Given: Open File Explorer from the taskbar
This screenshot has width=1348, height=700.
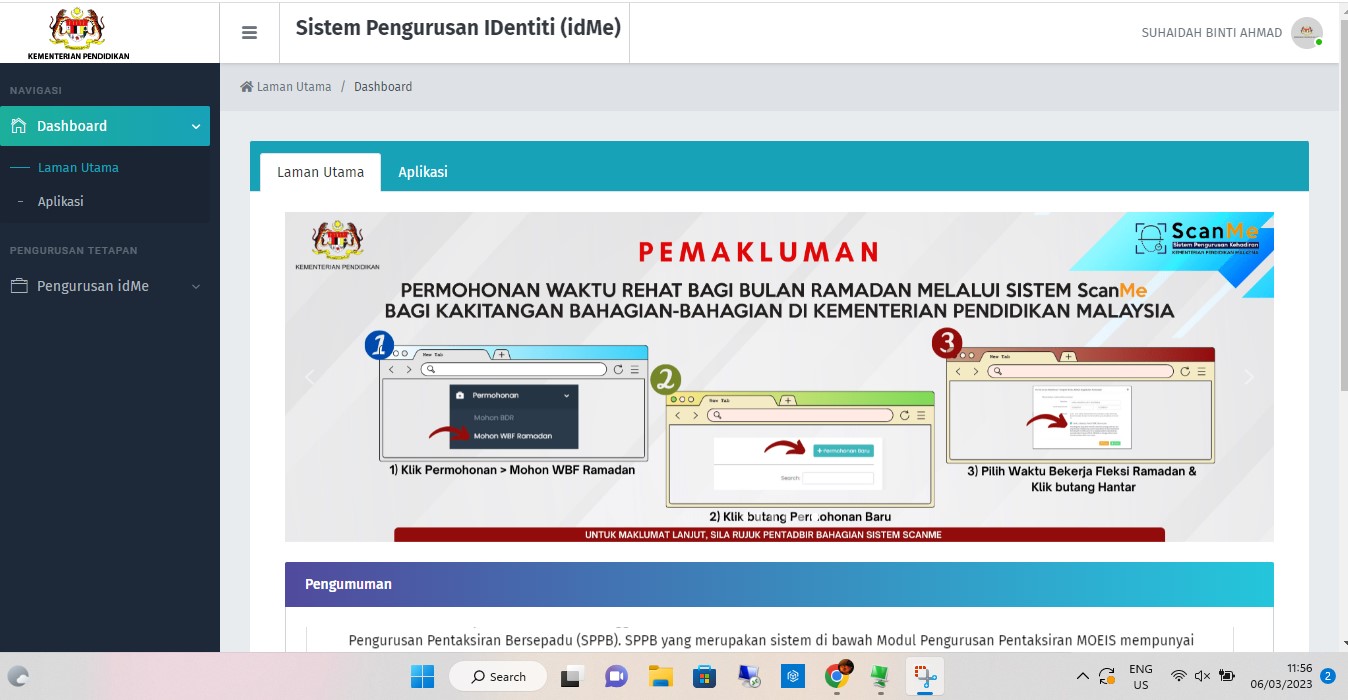Looking at the screenshot, I should [660, 677].
